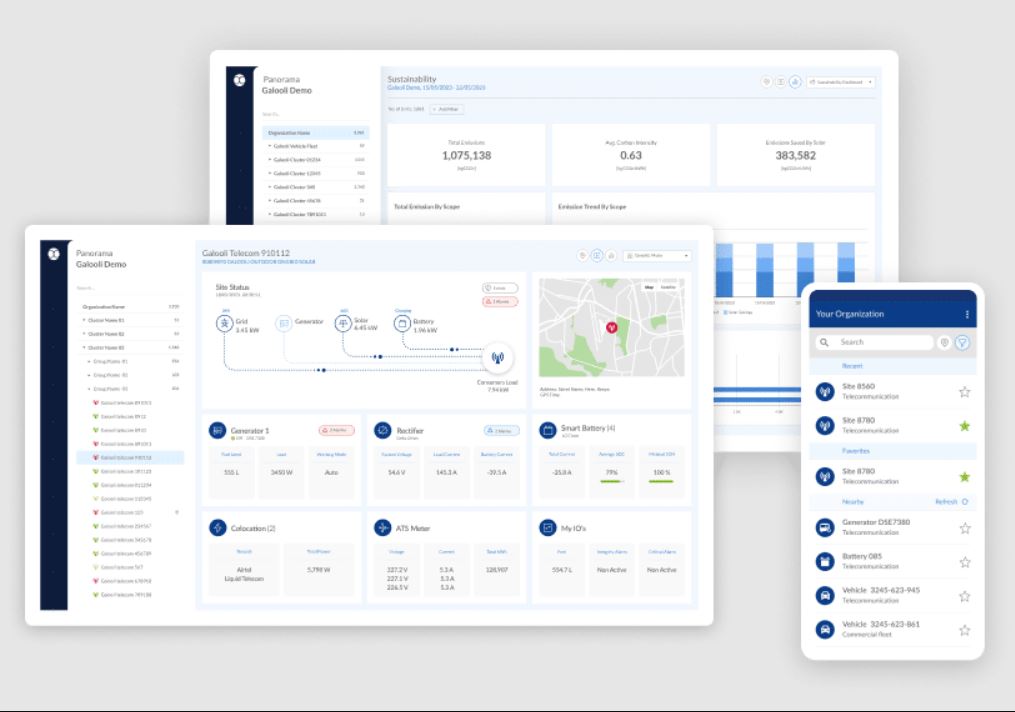Screen dimensions: 1015x712
Task: Click the Solar source icon
Action: (x=343, y=322)
